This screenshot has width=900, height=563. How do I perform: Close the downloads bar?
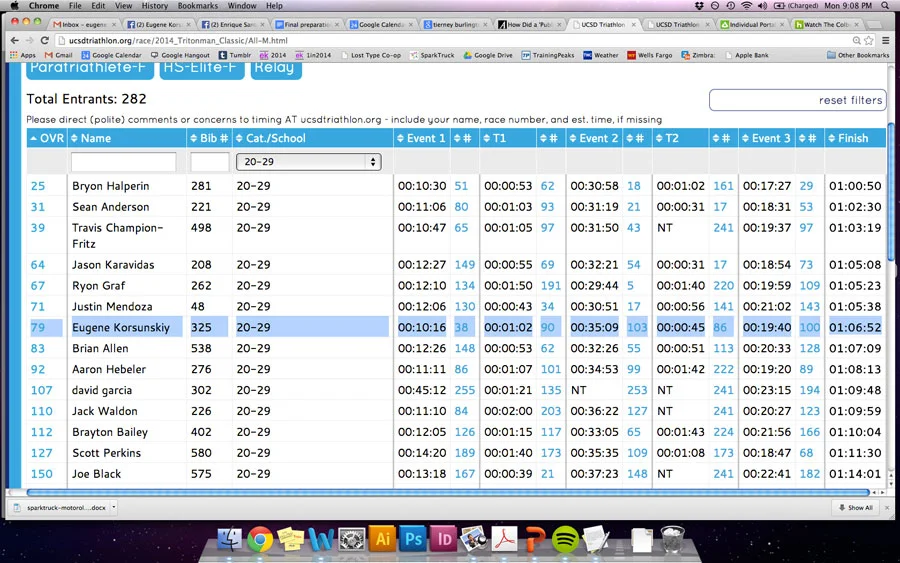[x=887, y=507]
